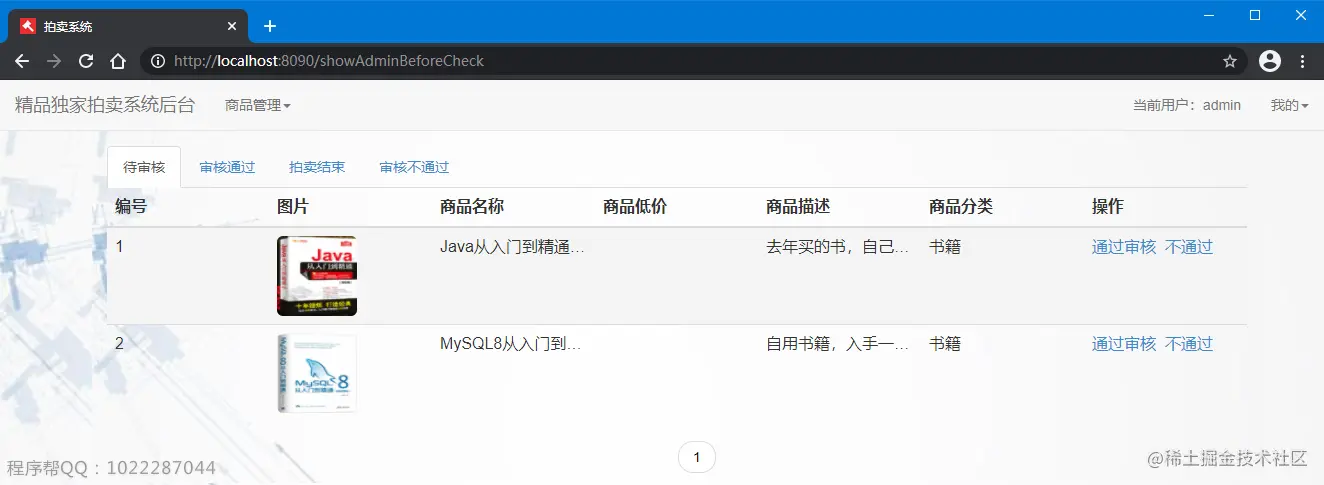Reload the page with the refresh icon
The image size is (1324, 485).
point(86,61)
